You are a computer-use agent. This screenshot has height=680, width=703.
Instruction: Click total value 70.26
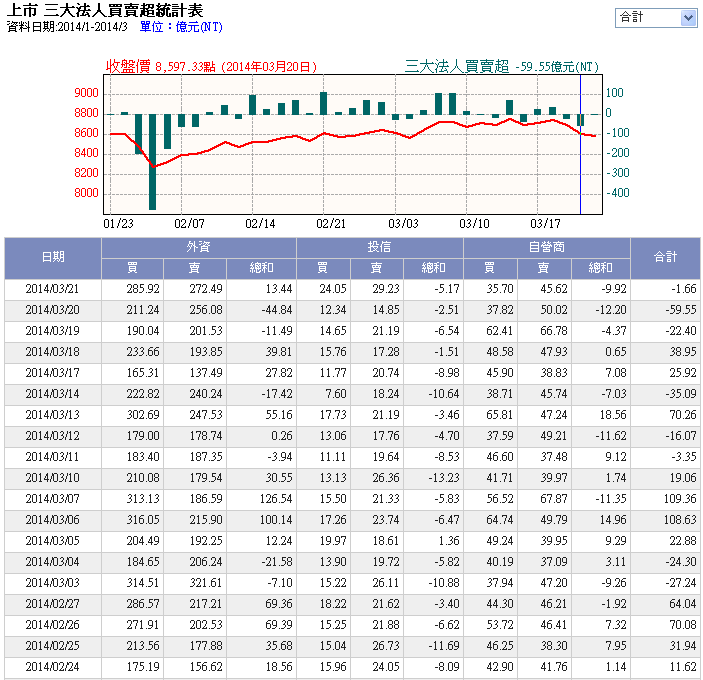tap(683, 415)
